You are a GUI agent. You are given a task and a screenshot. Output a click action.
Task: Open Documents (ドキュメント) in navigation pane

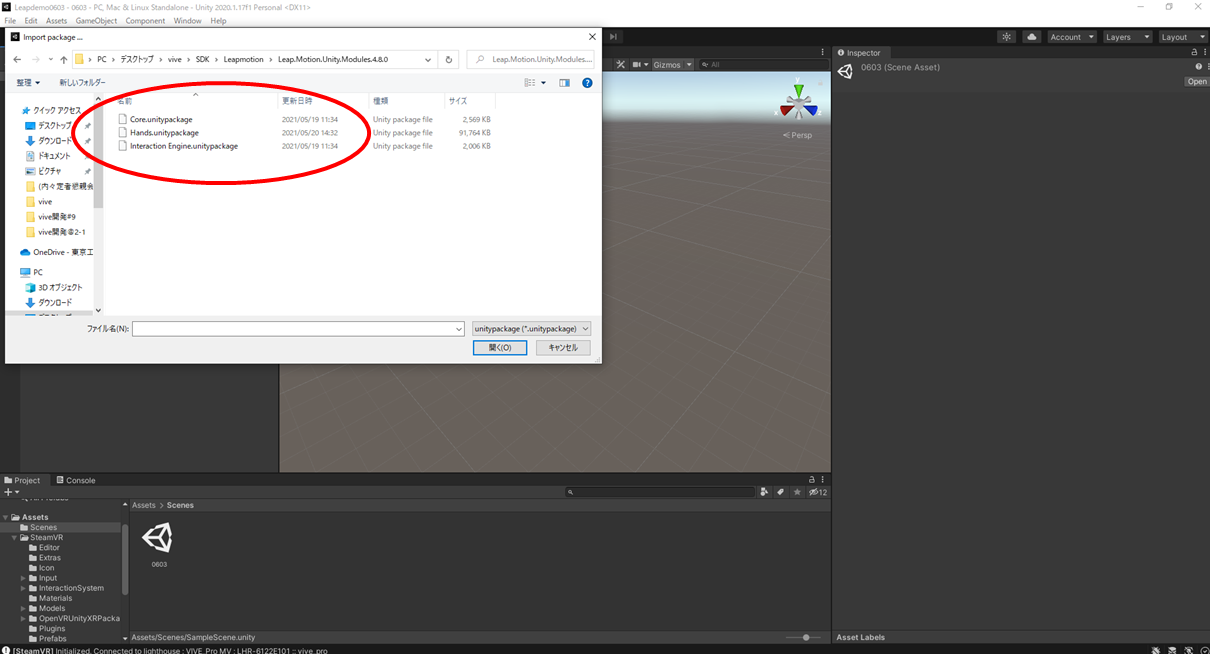click(x=54, y=156)
